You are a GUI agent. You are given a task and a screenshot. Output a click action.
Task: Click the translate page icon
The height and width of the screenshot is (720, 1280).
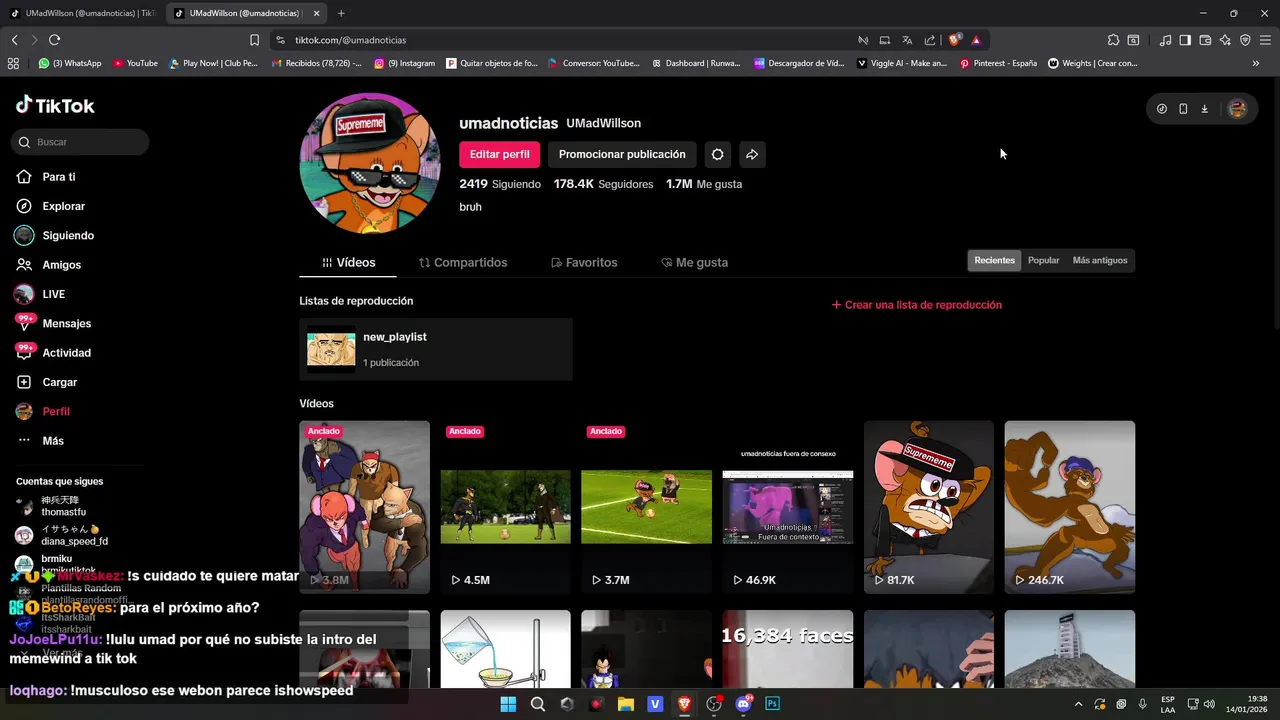[907, 40]
